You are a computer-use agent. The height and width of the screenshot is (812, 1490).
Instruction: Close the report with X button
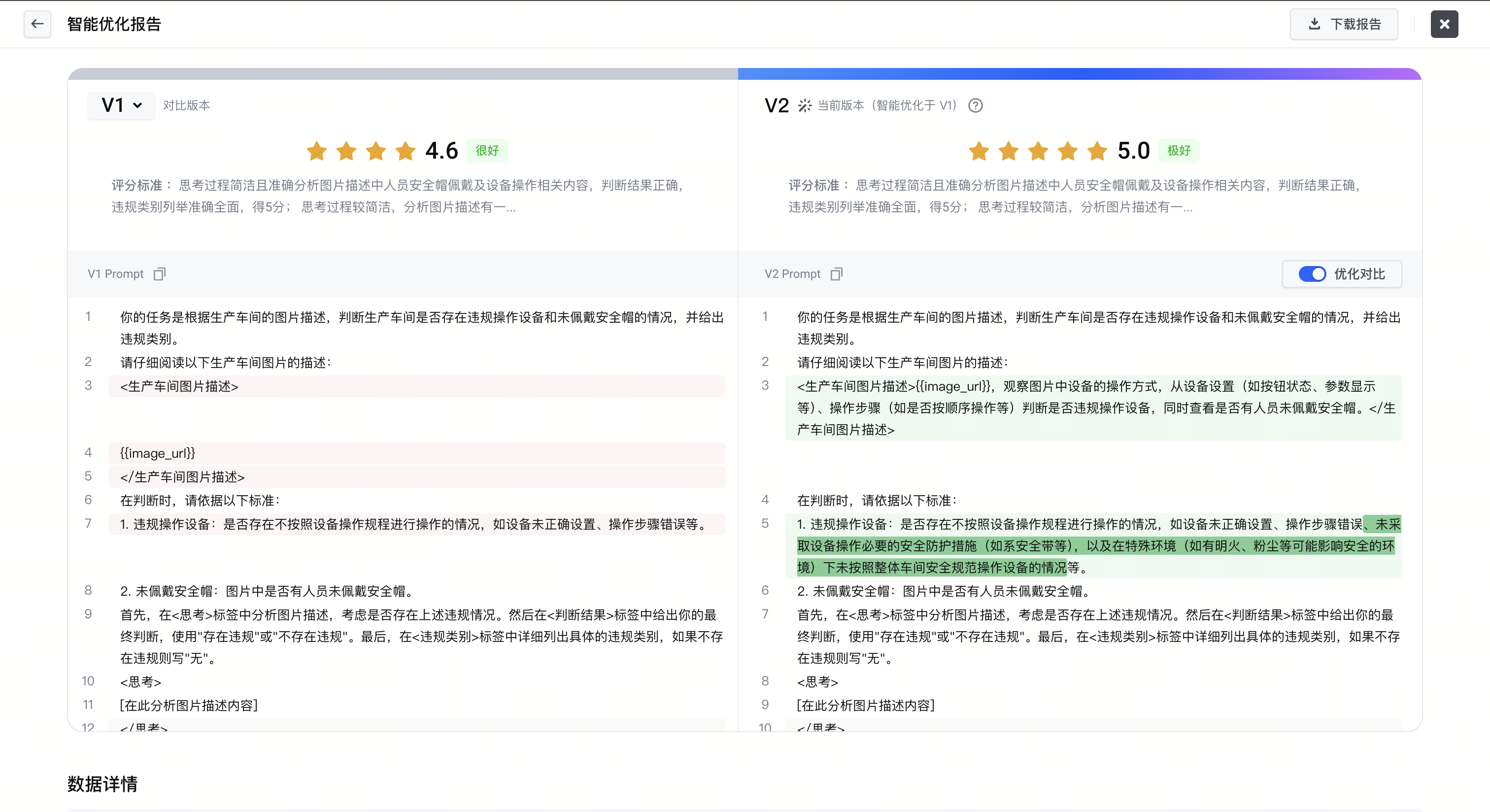(1444, 24)
